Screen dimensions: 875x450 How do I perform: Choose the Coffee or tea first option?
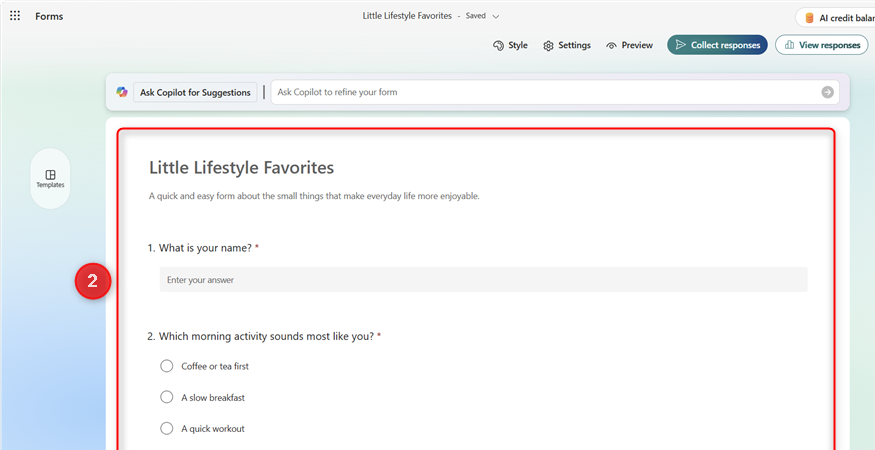tap(204, 366)
